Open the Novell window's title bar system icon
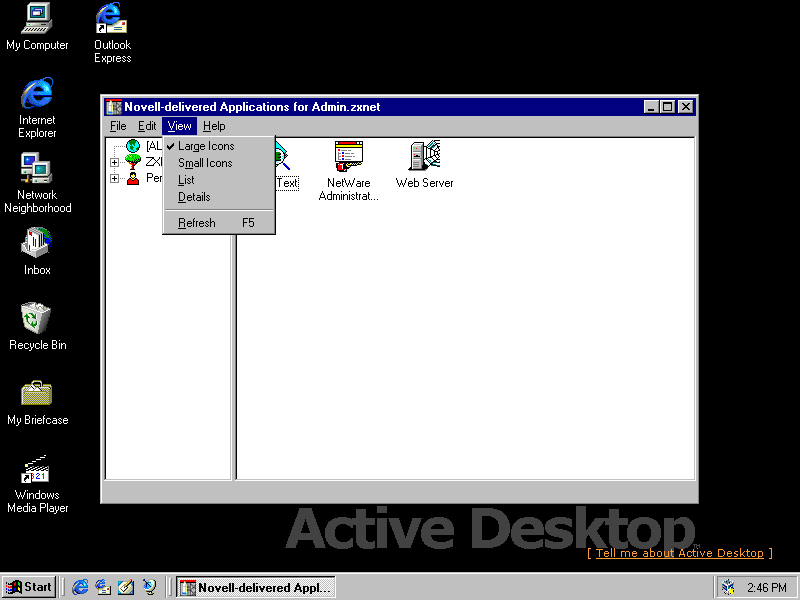 point(114,107)
